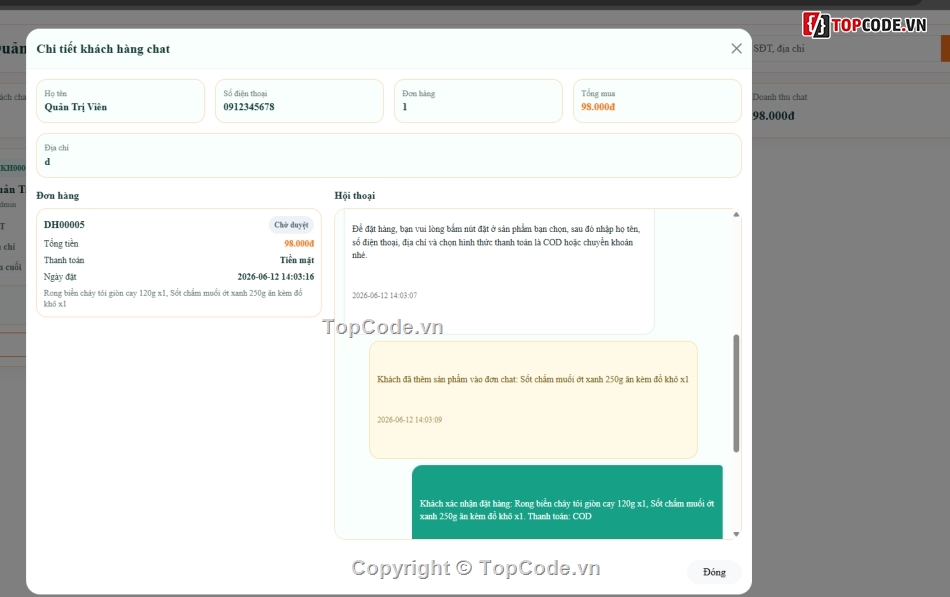Image resolution: width=950 pixels, height=597 pixels.
Task: Click Doanh thu chat value in background page
Action: pyautogui.click(x=773, y=116)
